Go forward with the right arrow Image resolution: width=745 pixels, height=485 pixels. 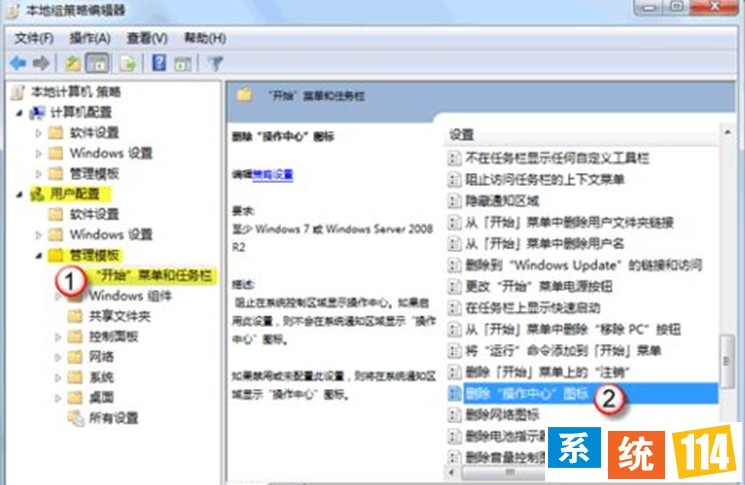41,63
